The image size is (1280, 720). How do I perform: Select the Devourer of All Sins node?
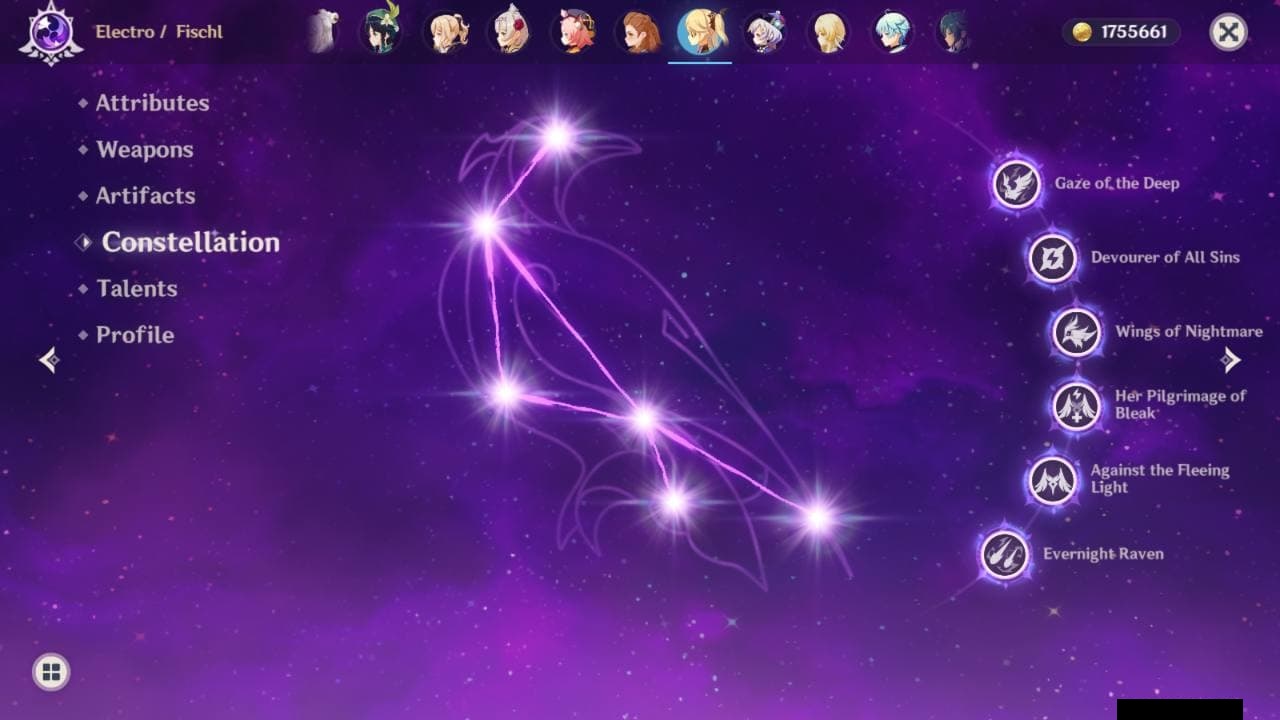1052,258
